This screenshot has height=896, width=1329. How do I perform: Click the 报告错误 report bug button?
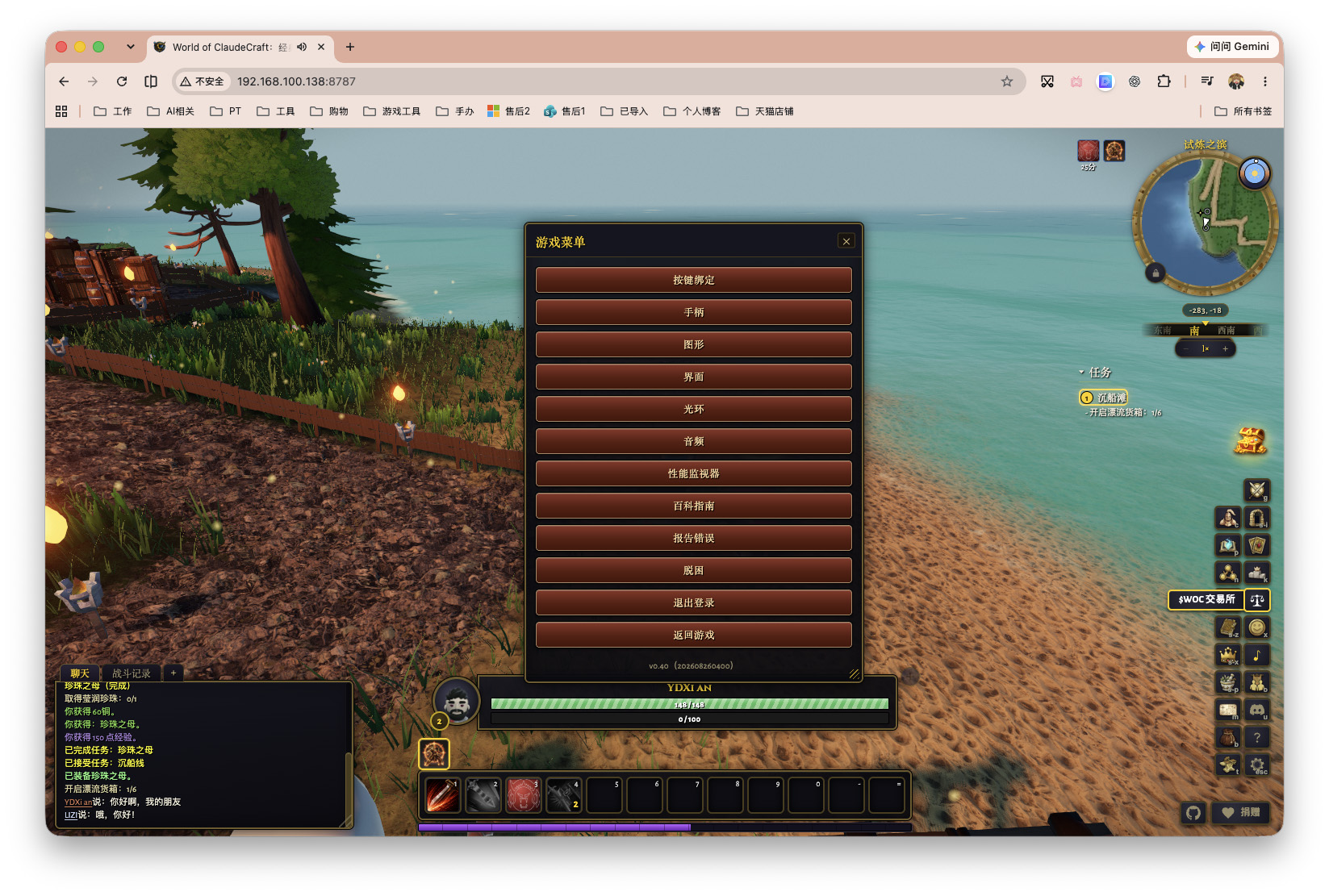[x=694, y=538]
